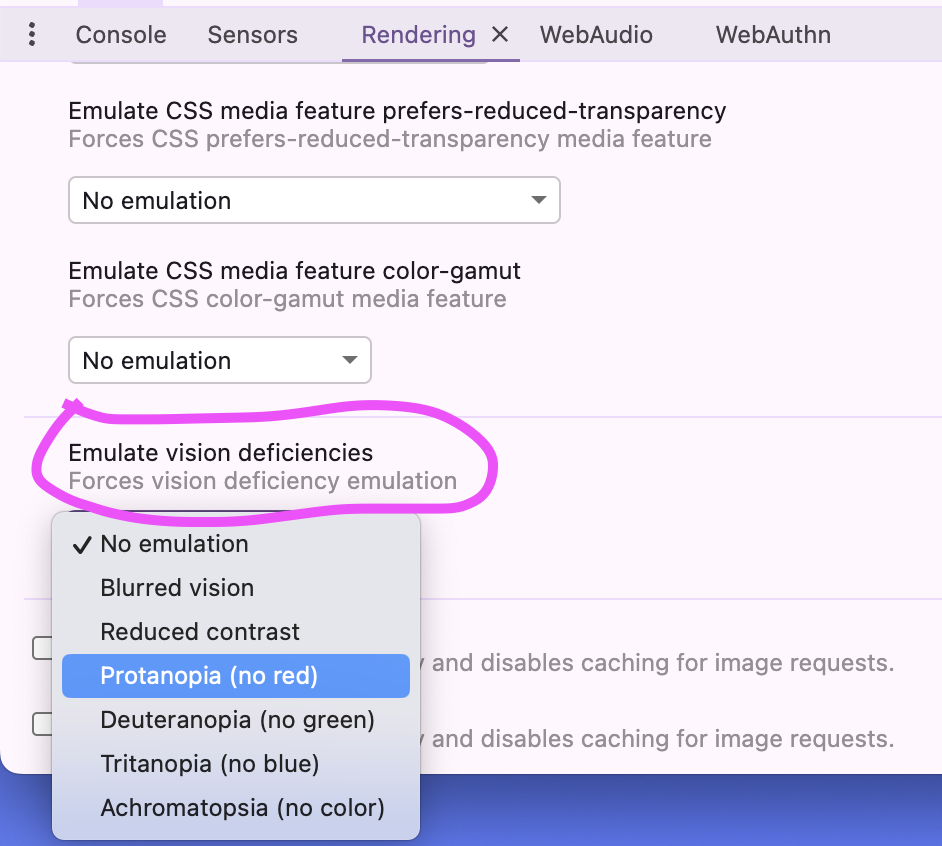
Task: Open the color-gamut No emulation dropdown
Action: (x=220, y=360)
